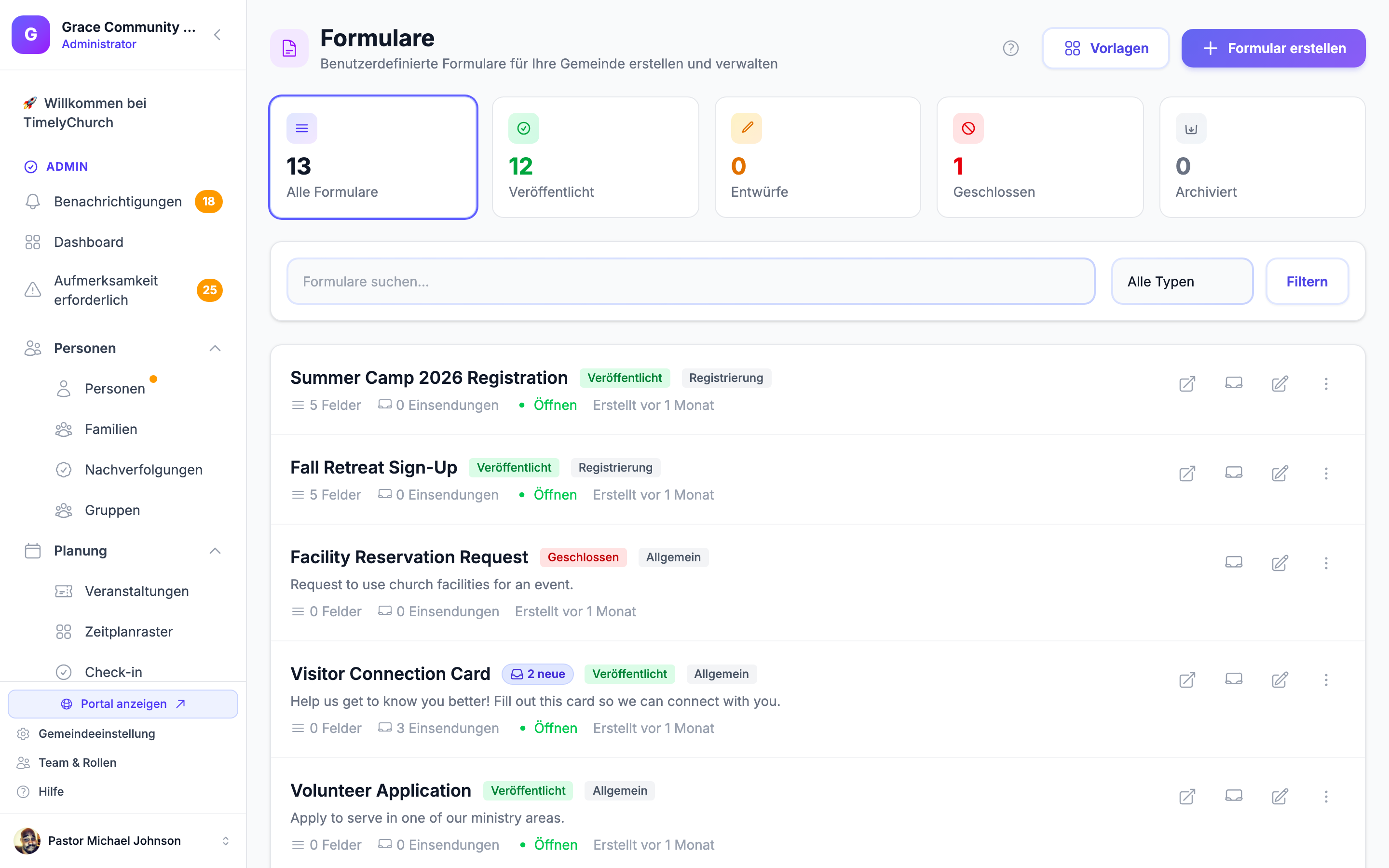Screen dimensions: 1389x868
Task: Collapse the sidebar with the left chevron
Action: [x=218, y=35]
